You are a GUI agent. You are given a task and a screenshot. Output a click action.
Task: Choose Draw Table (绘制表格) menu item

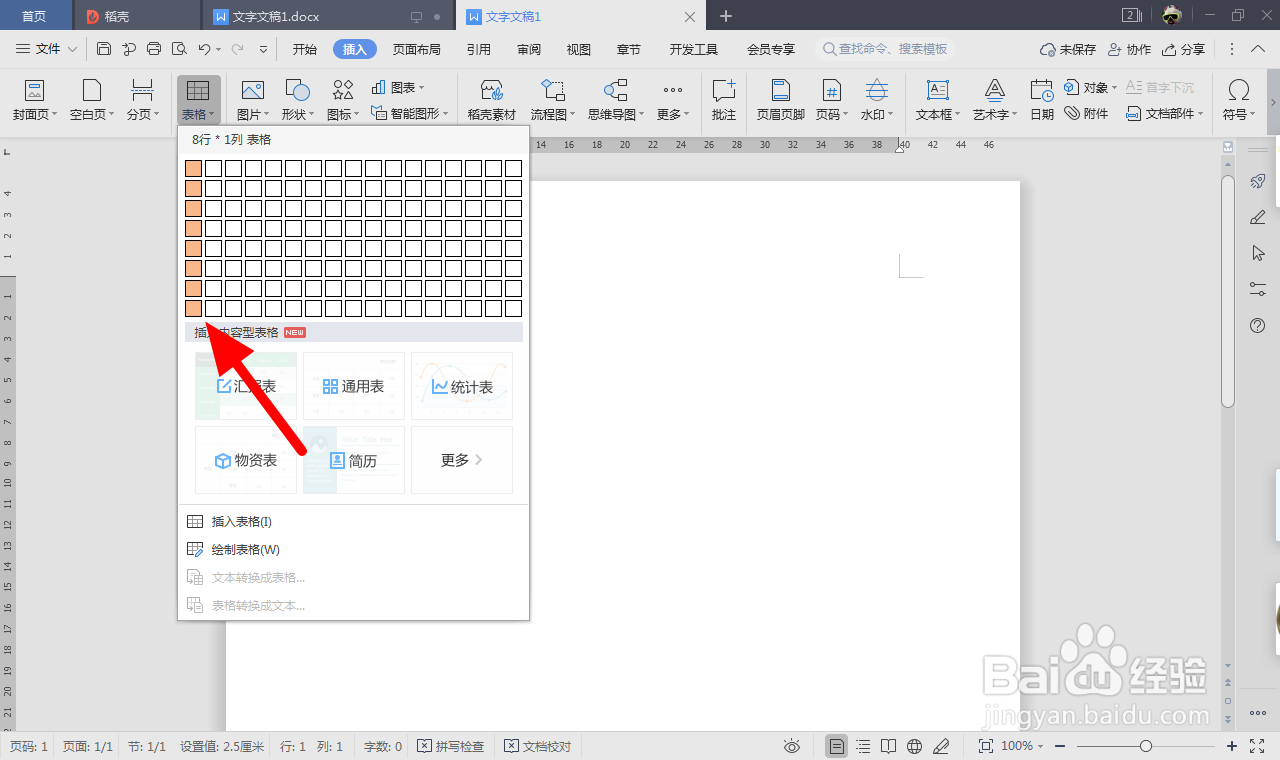click(354, 550)
